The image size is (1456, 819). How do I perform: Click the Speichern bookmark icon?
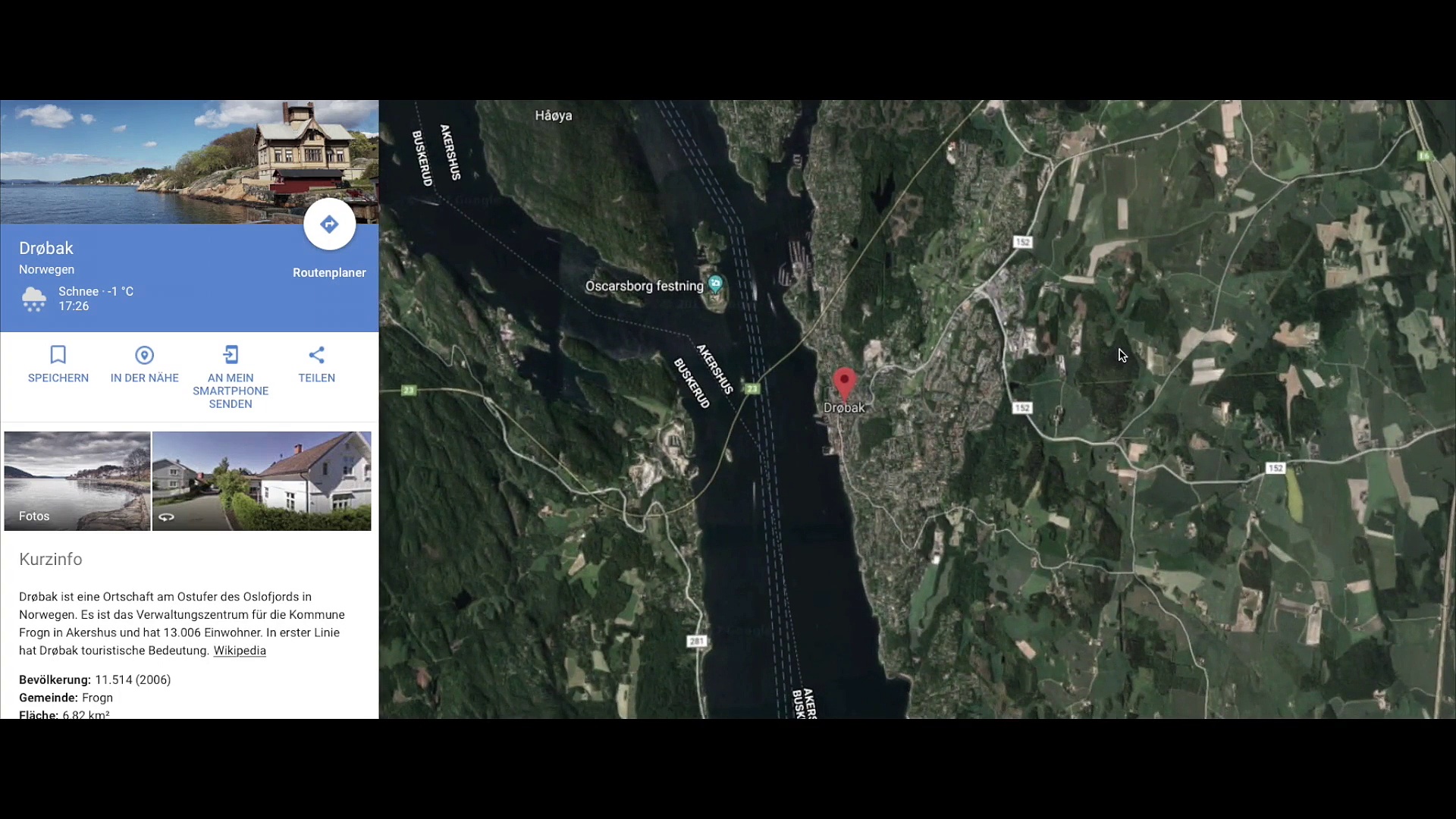coord(58,355)
